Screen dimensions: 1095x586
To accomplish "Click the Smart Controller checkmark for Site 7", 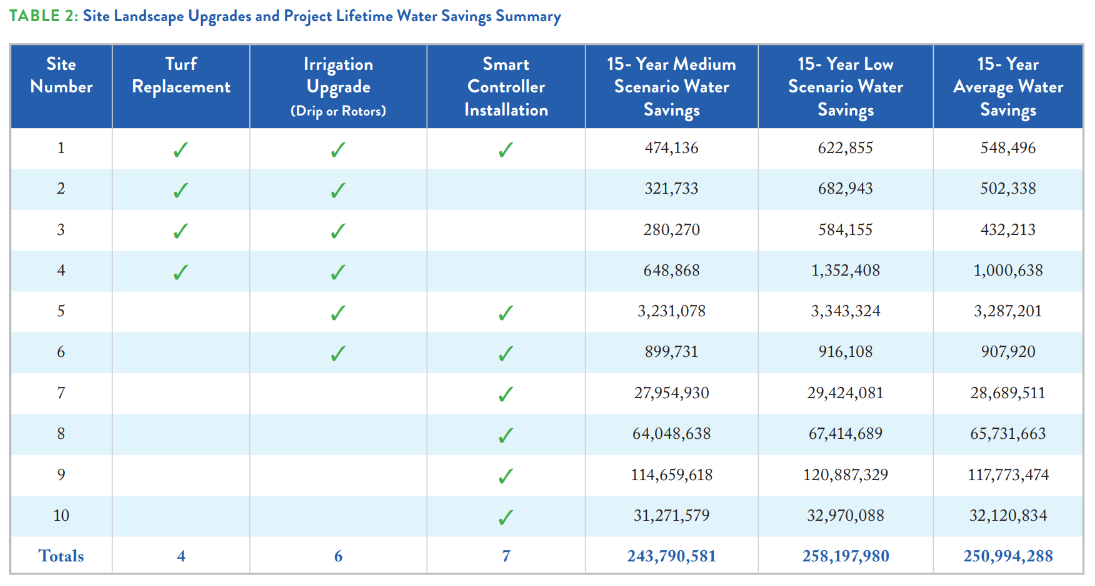I will 505,394.
